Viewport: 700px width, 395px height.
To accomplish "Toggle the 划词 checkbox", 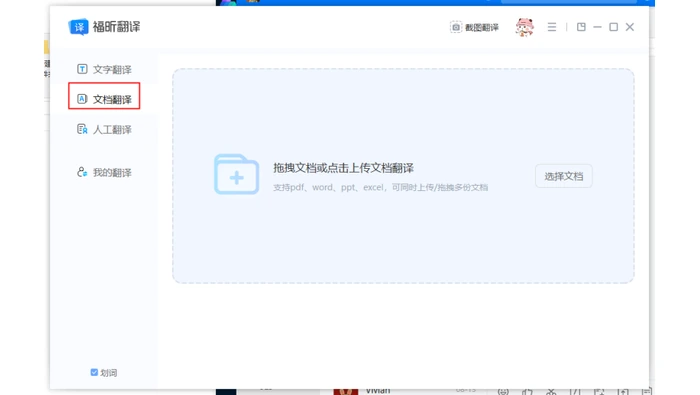I will click(94, 372).
